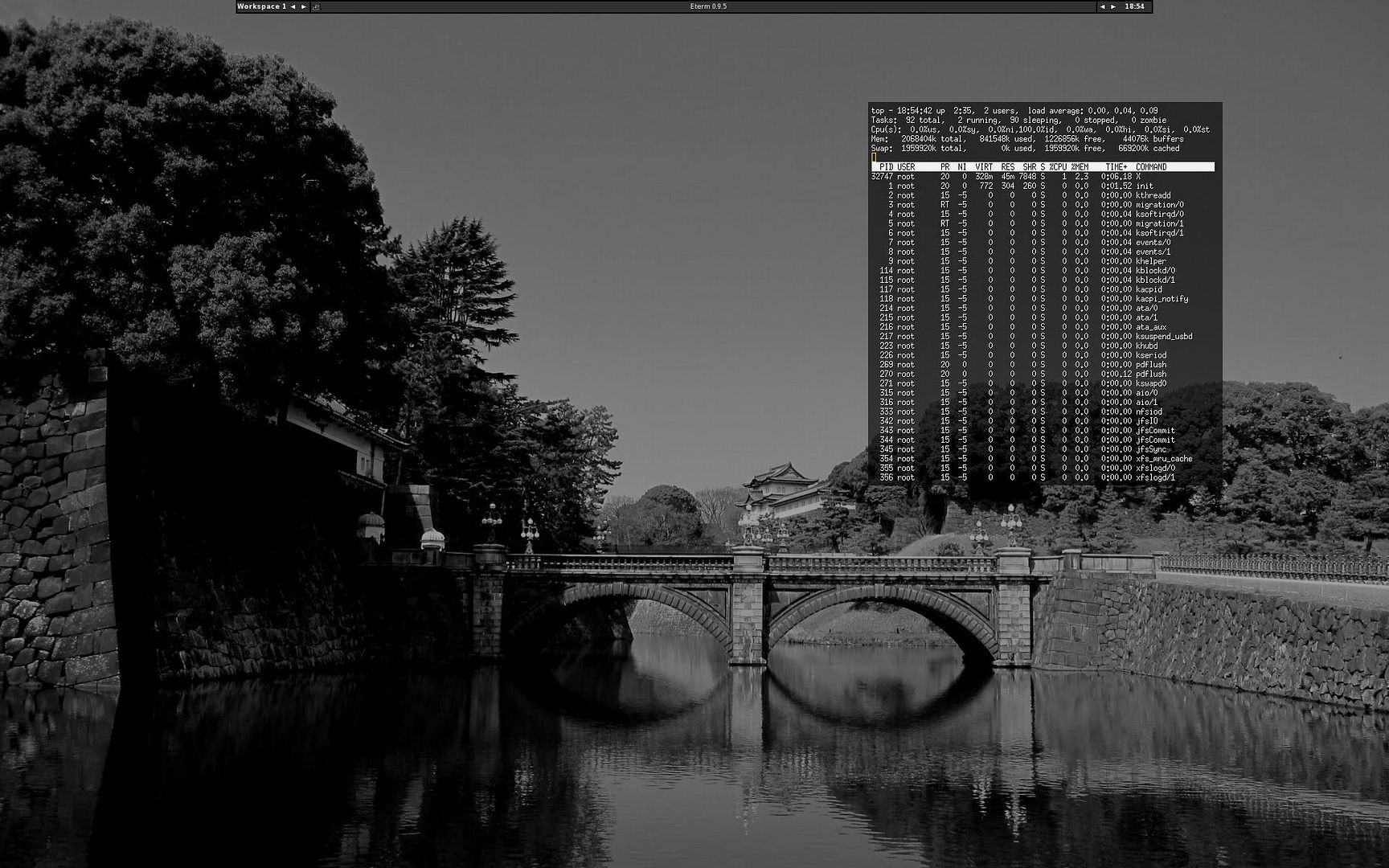The width and height of the screenshot is (1389, 868).
Task: Switch to next workspace using right arrow
Action: point(304,6)
